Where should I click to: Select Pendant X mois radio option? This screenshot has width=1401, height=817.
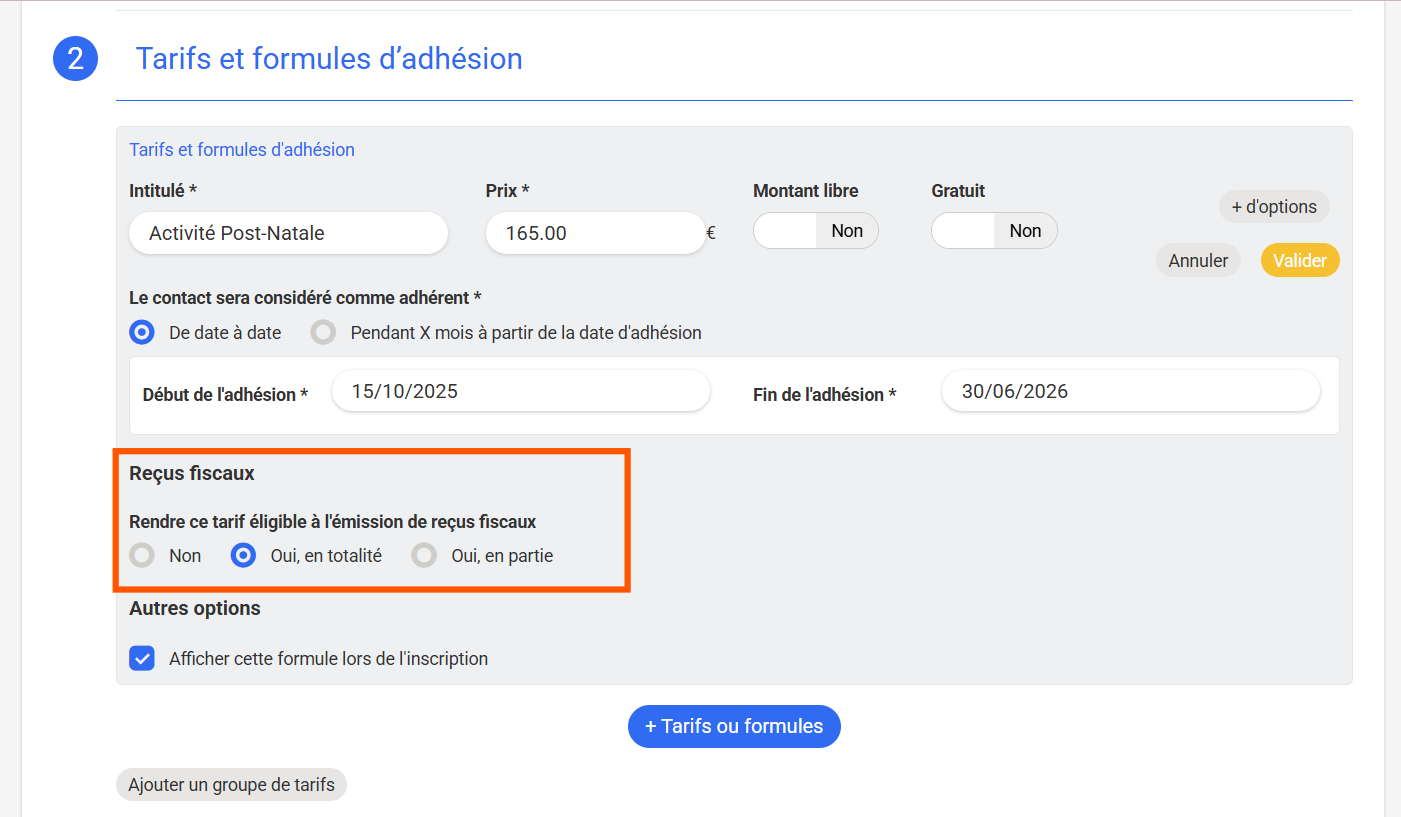coord(323,332)
